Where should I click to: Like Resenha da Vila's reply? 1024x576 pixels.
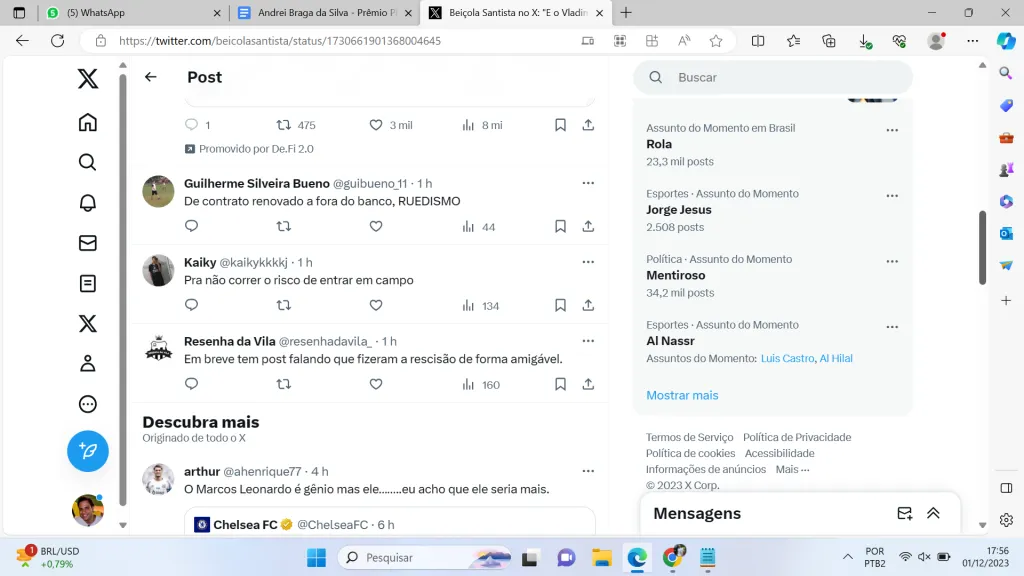(376, 384)
